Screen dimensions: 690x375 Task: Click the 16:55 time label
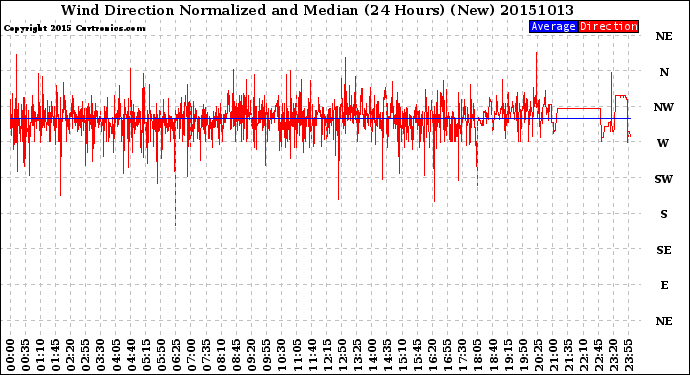pyautogui.click(x=448, y=355)
